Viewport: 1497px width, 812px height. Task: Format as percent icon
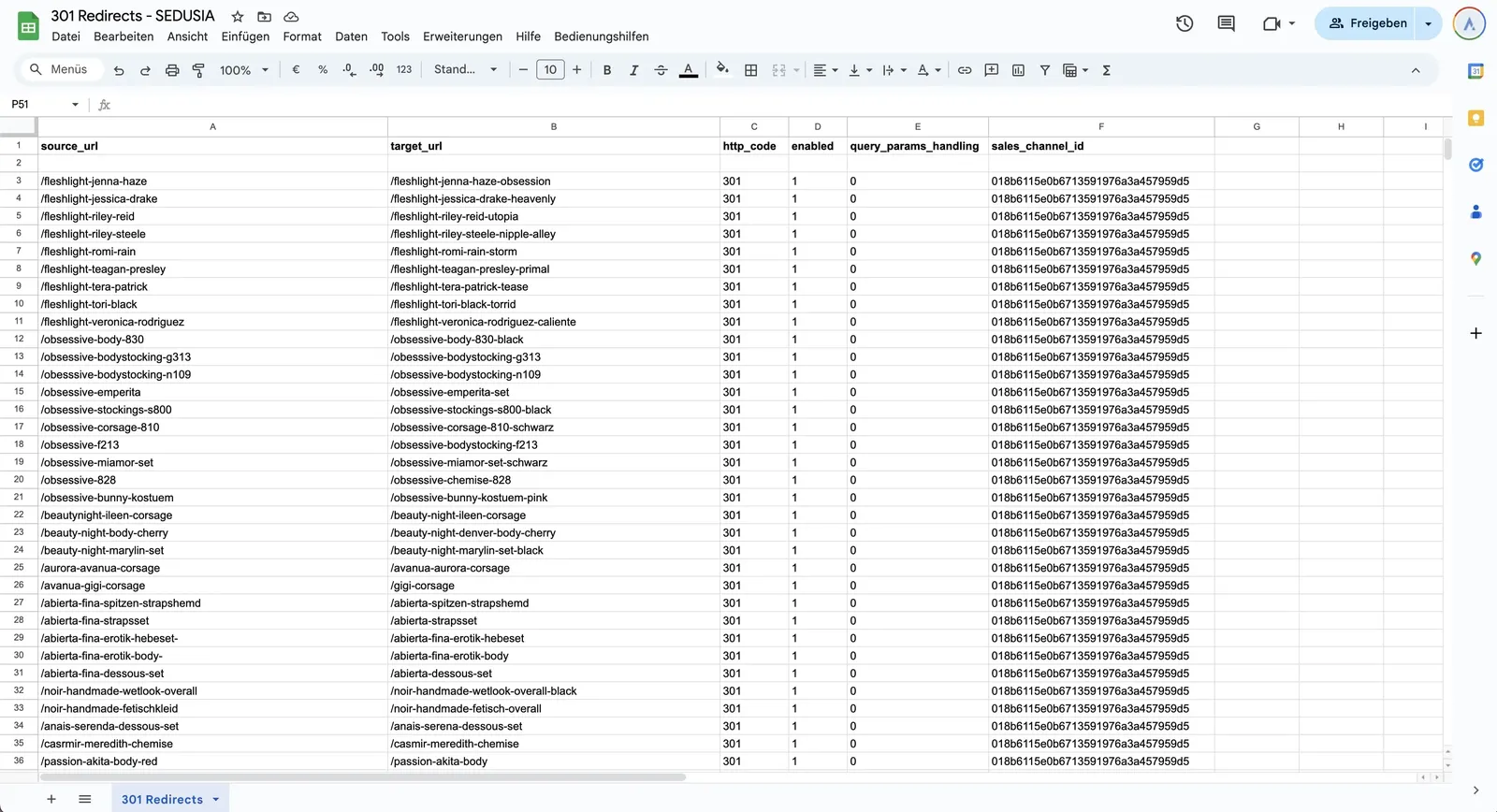tap(323, 69)
